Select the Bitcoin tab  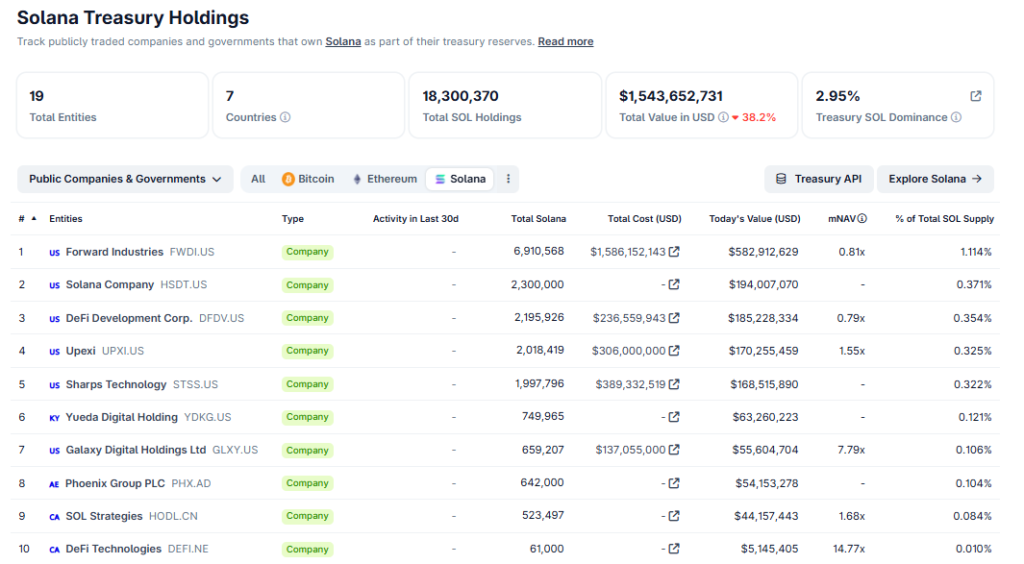pos(308,179)
